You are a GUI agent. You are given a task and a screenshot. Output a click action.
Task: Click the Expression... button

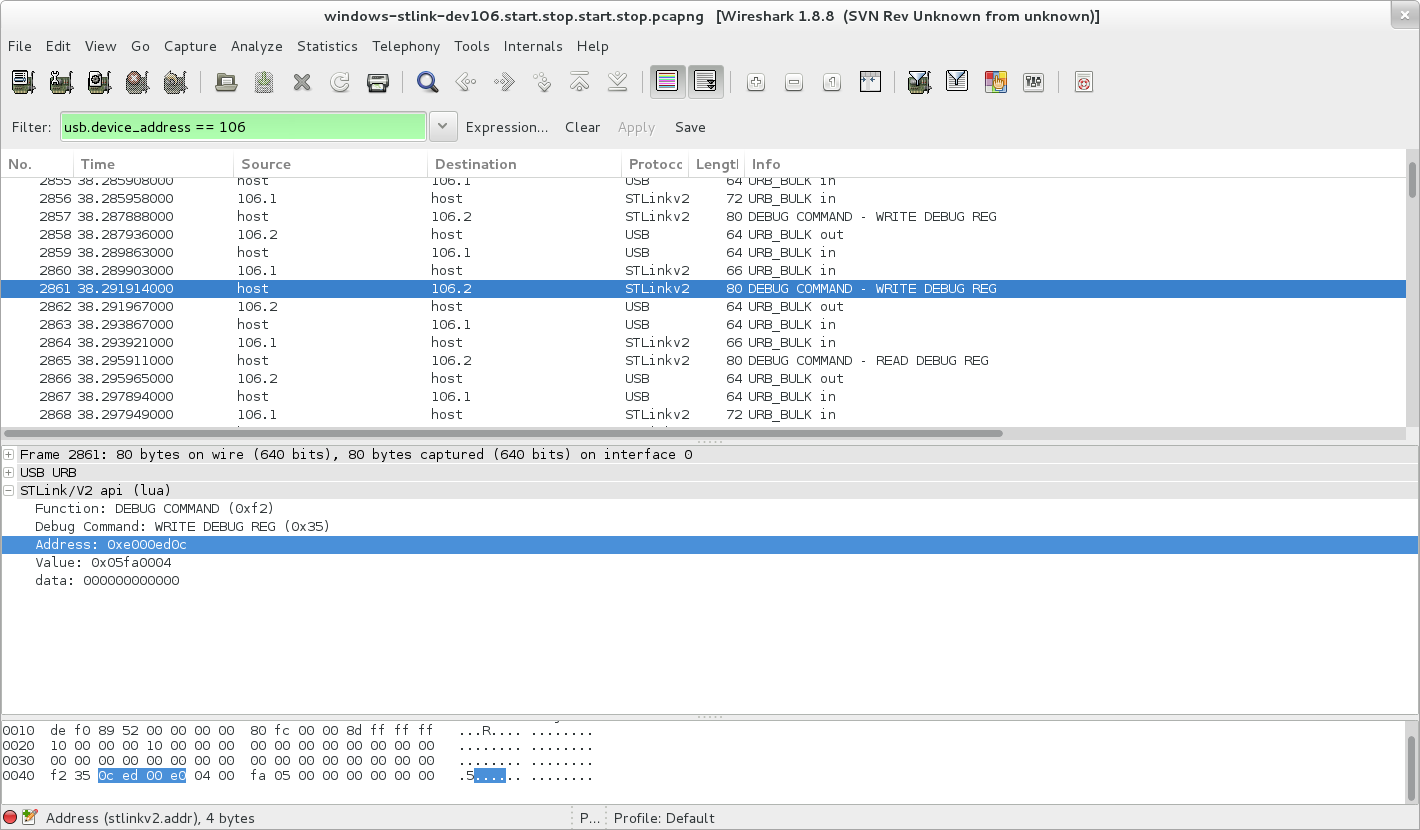point(507,127)
